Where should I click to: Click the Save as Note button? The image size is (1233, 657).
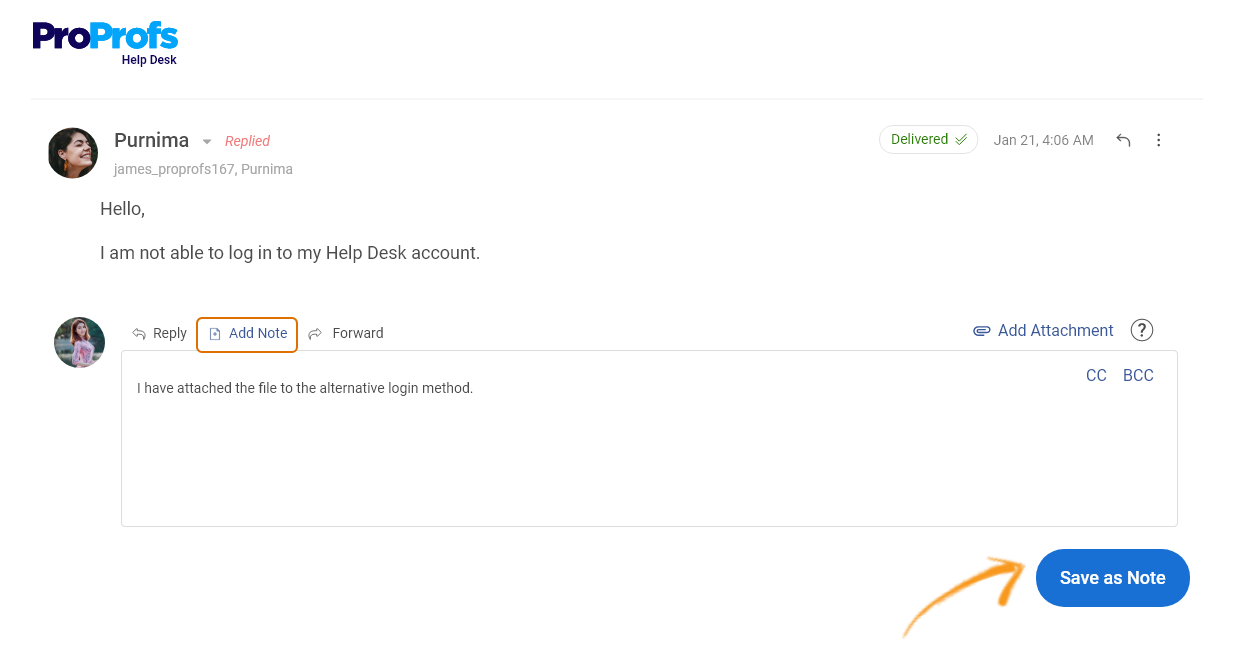click(x=1112, y=578)
